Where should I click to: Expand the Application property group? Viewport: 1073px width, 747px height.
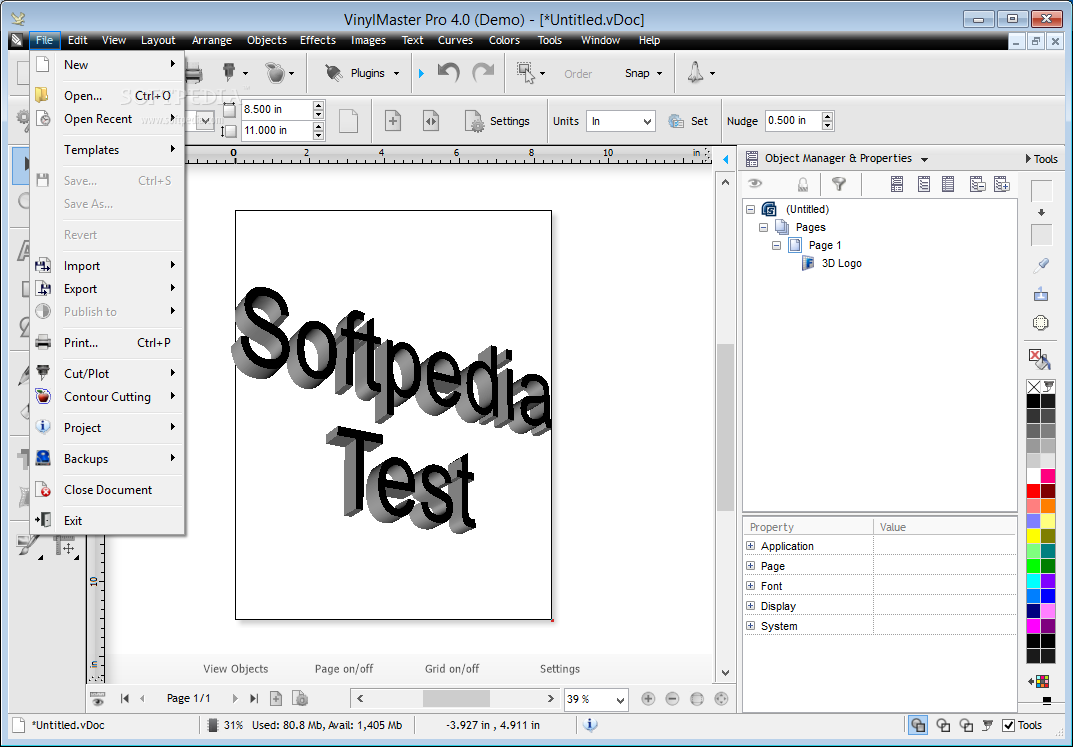click(x=751, y=546)
